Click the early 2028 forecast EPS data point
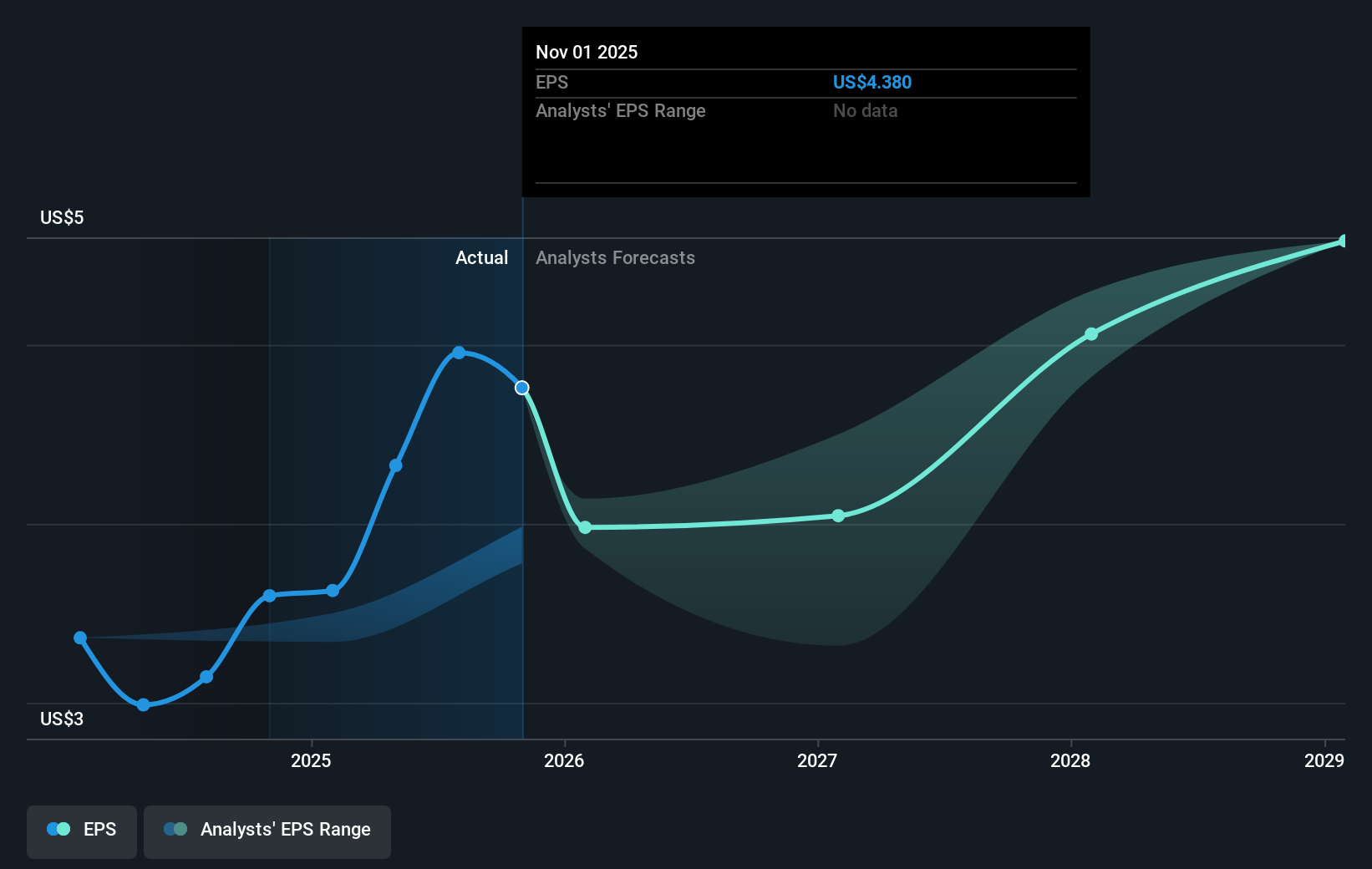 click(x=1091, y=333)
